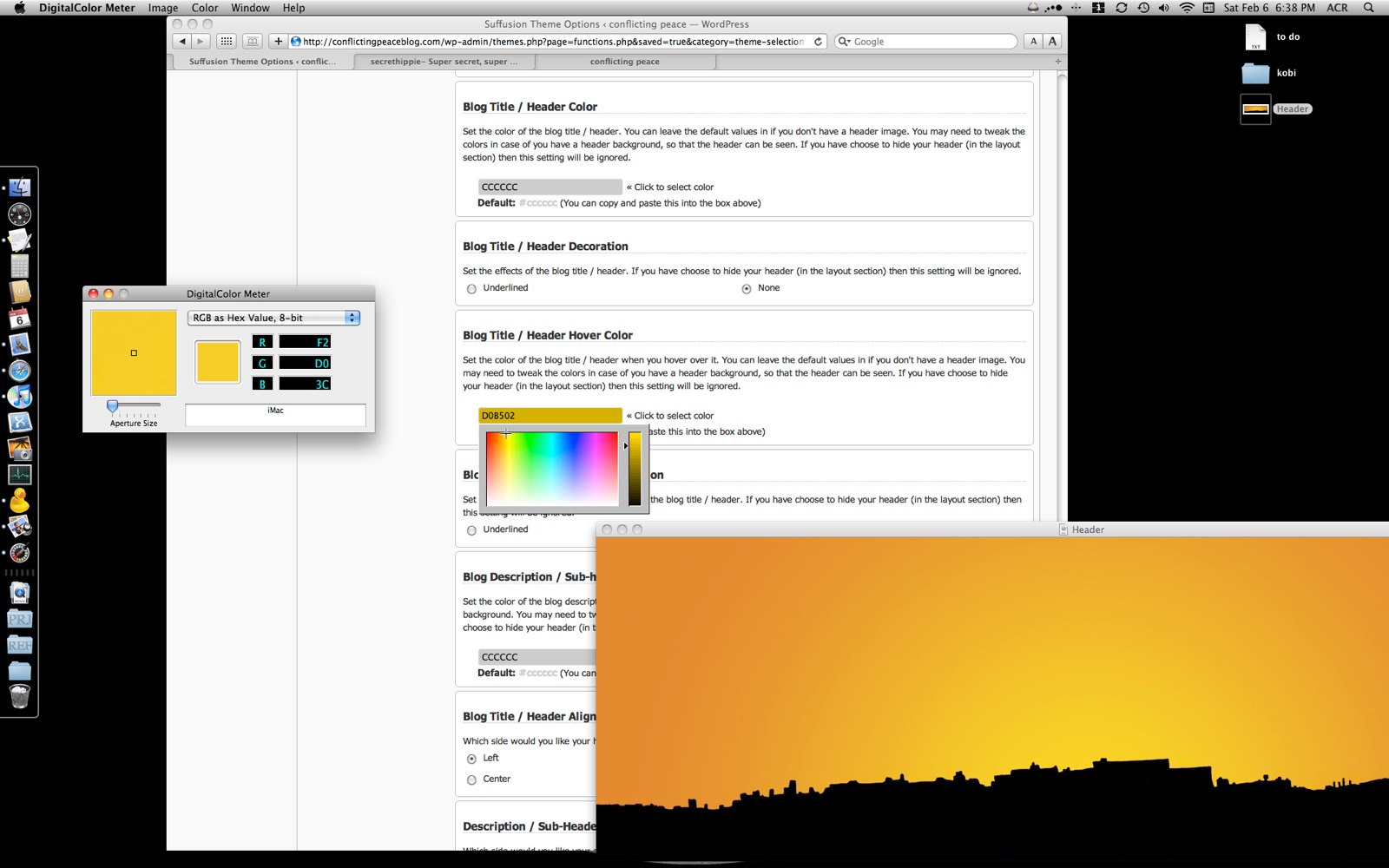Open Finder from the dock
1389x868 pixels.
[19, 187]
